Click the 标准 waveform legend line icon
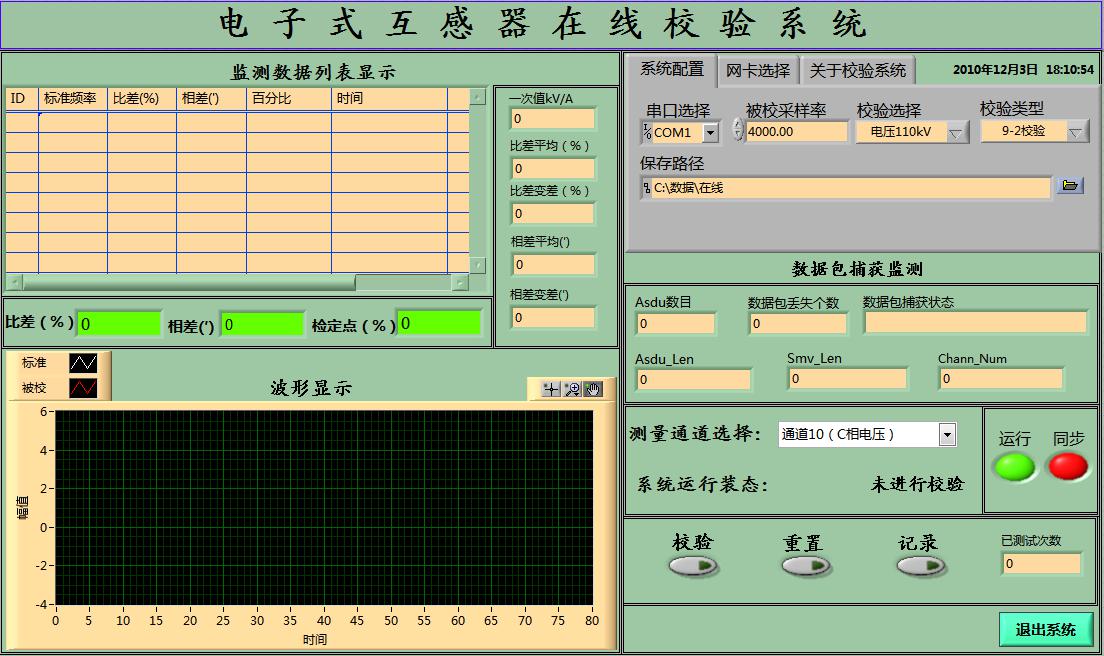The width and height of the screenshot is (1104, 656). click(83, 362)
